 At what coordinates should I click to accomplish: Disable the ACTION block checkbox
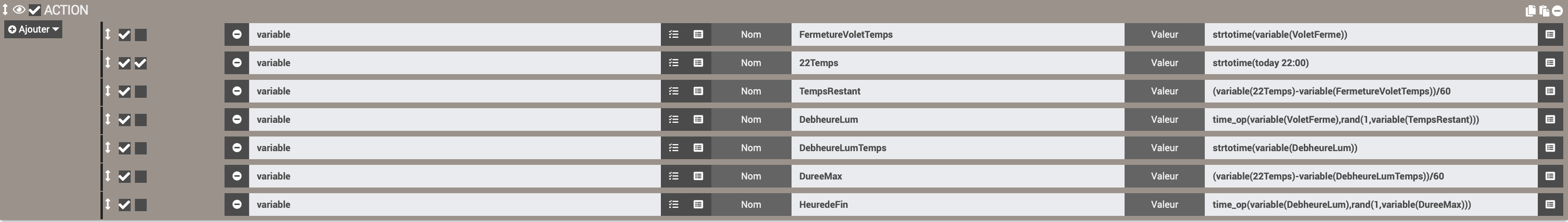click(35, 10)
